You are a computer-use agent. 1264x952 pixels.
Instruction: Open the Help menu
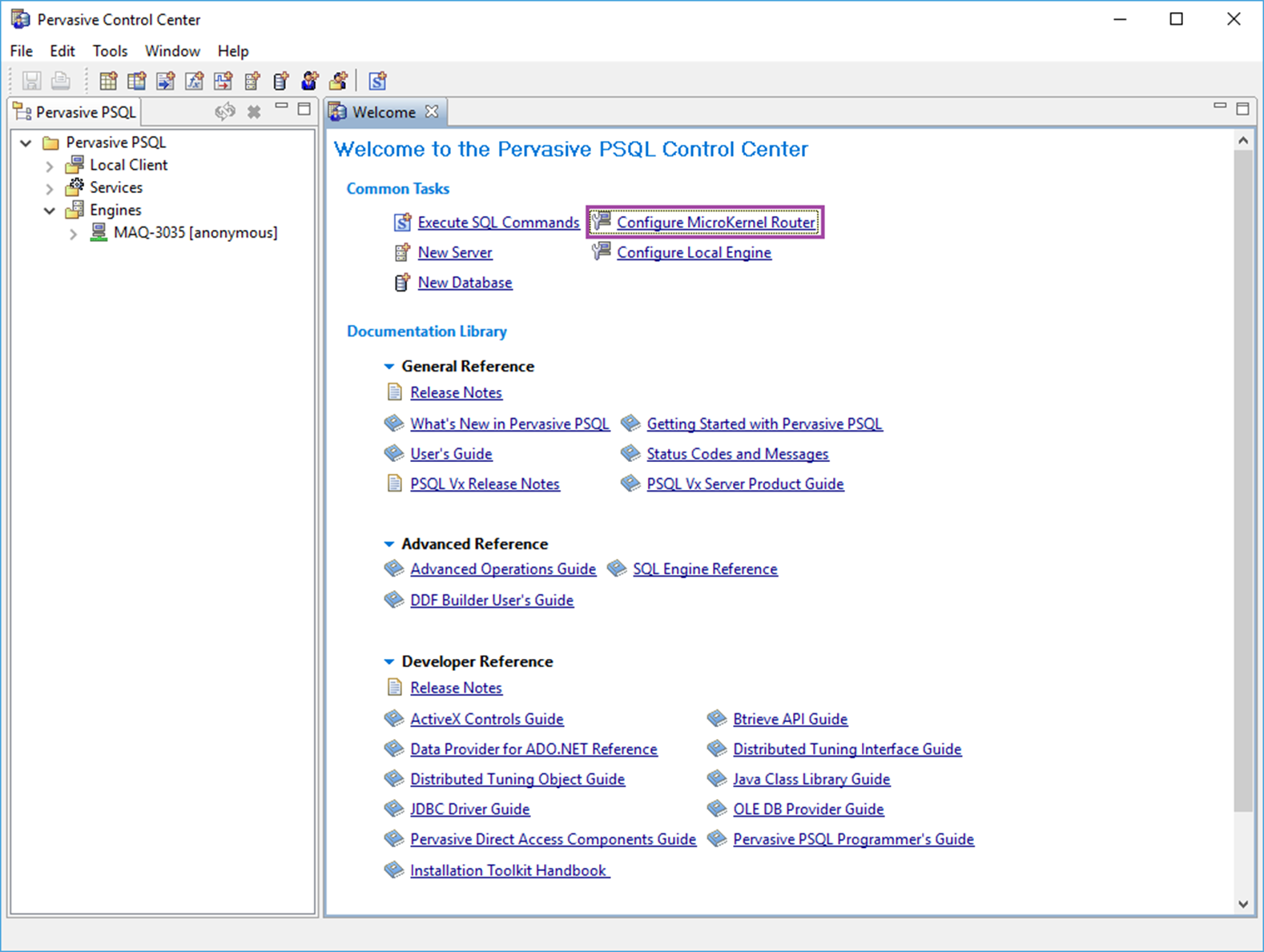(x=233, y=50)
